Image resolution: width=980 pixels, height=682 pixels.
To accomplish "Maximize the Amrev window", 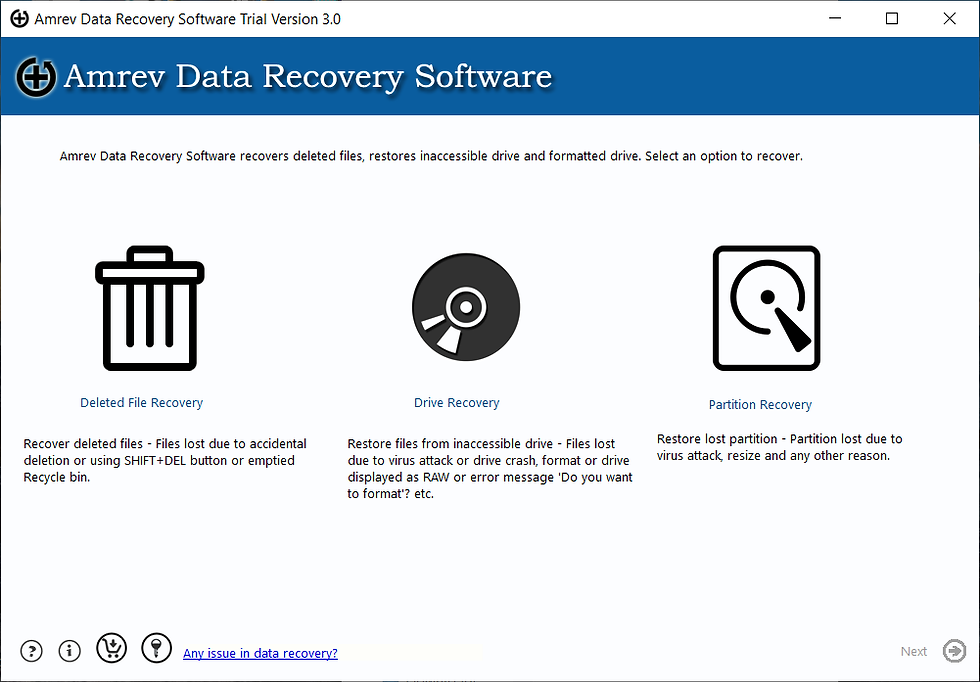I will tap(892, 18).
